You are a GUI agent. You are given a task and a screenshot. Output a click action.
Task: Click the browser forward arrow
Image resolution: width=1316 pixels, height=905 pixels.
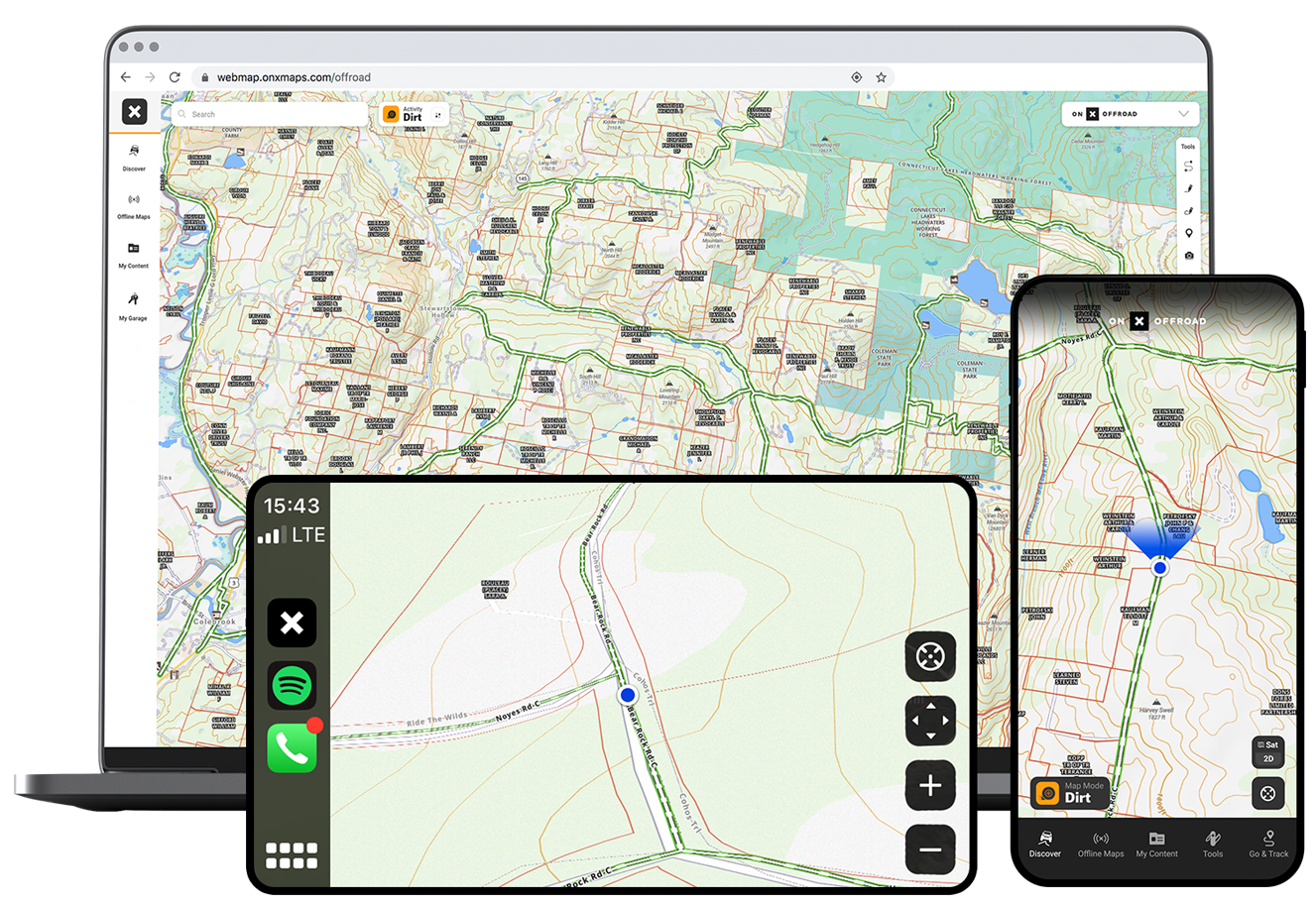(x=150, y=77)
